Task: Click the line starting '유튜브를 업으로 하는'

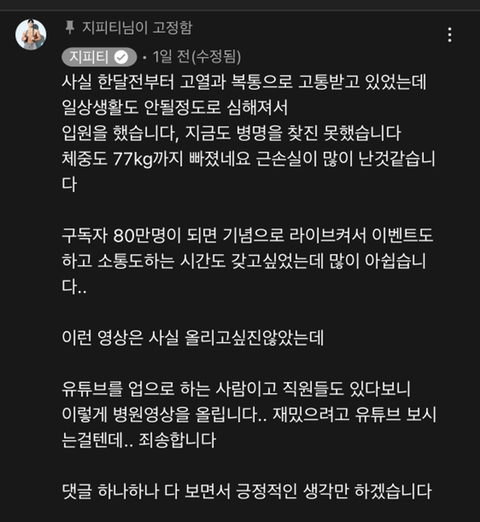Action: point(236,389)
